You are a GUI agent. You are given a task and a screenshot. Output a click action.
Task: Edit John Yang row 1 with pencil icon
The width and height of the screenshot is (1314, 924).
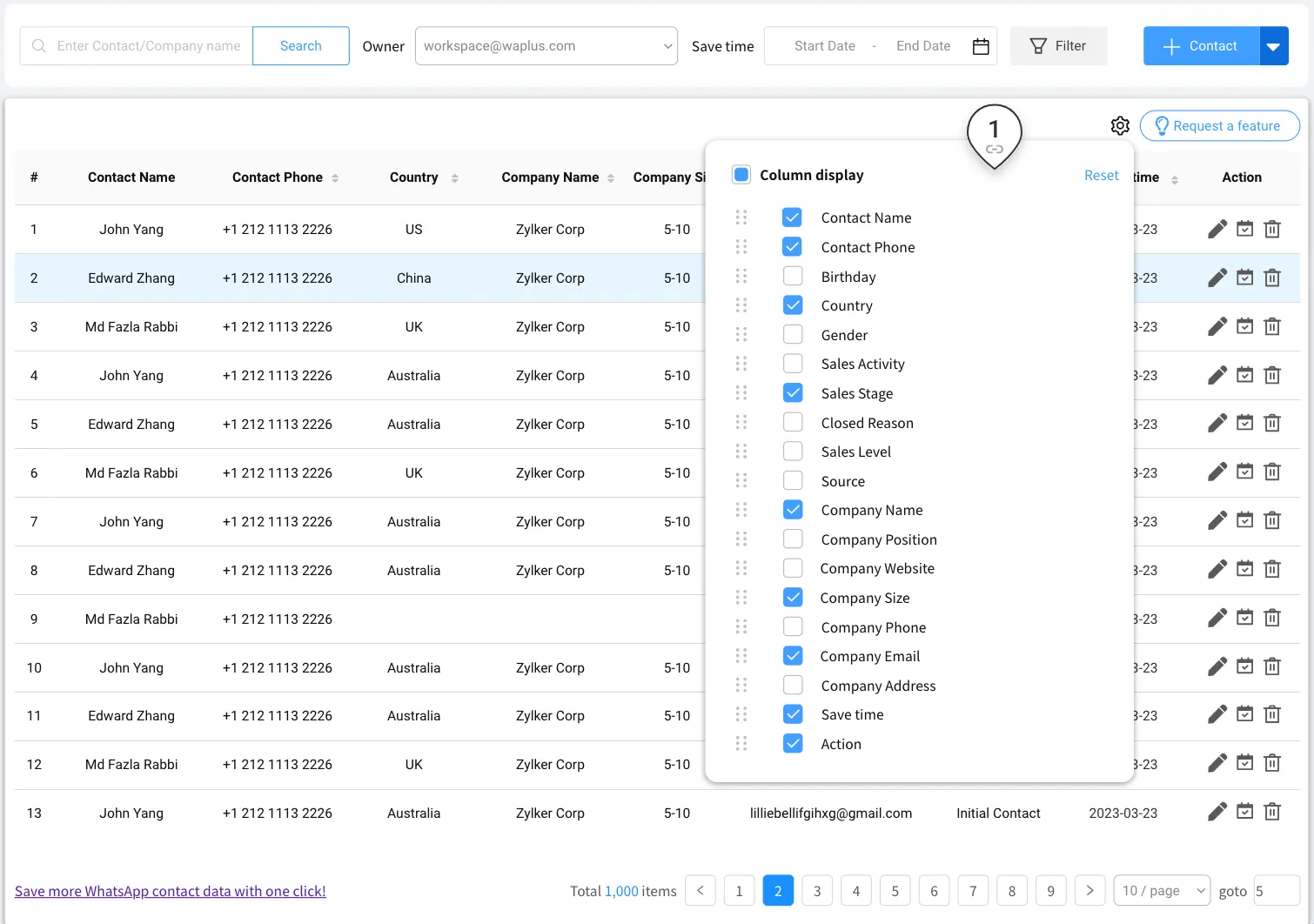(x=1217, y=229)
